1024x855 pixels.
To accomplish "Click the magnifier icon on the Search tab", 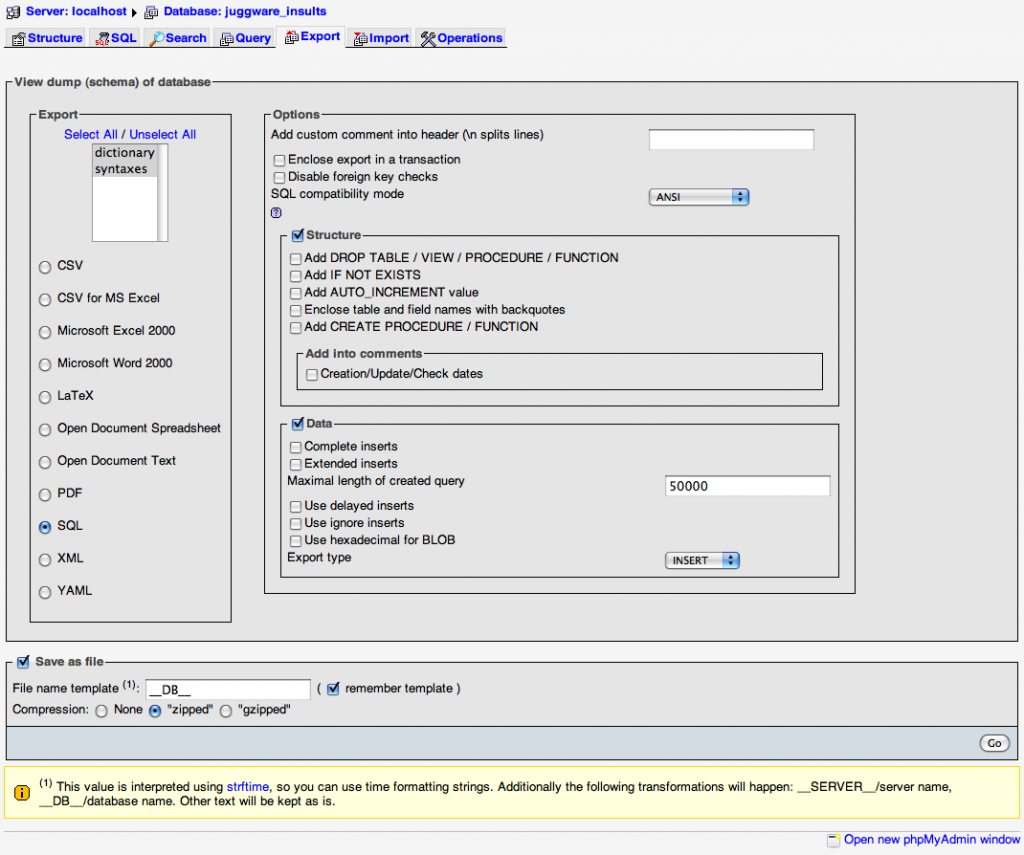I will tap(159, 37).
